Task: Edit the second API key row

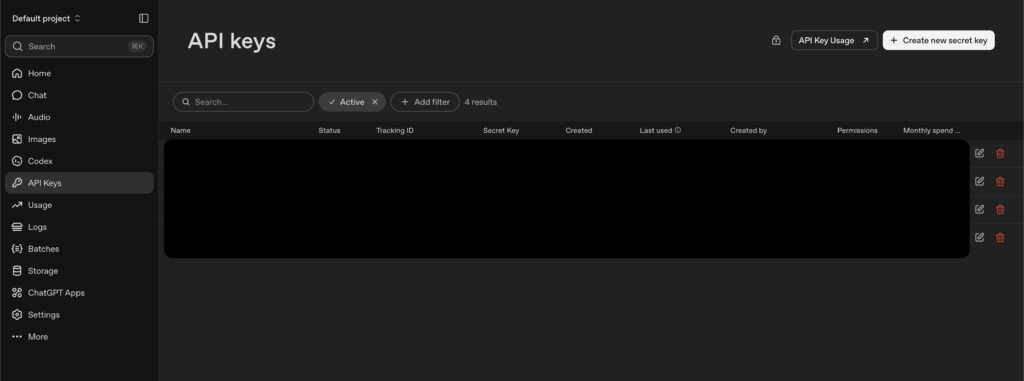Action: click(x=979, y=182)
